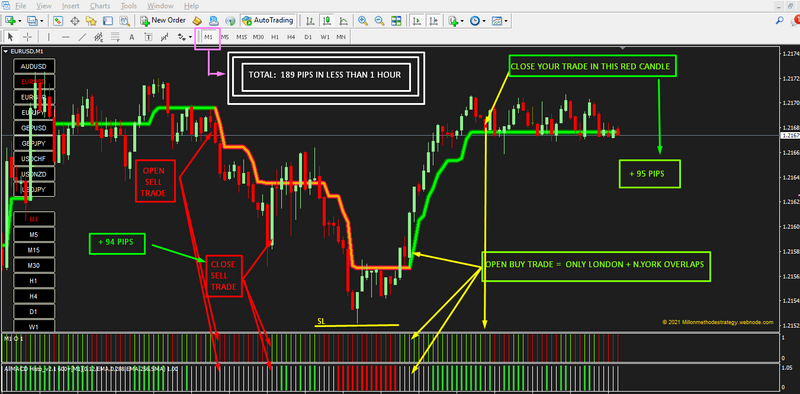This screenshot has height=394, width=800.
Task: Click the blue person community icon
Action: coord(214,21)
